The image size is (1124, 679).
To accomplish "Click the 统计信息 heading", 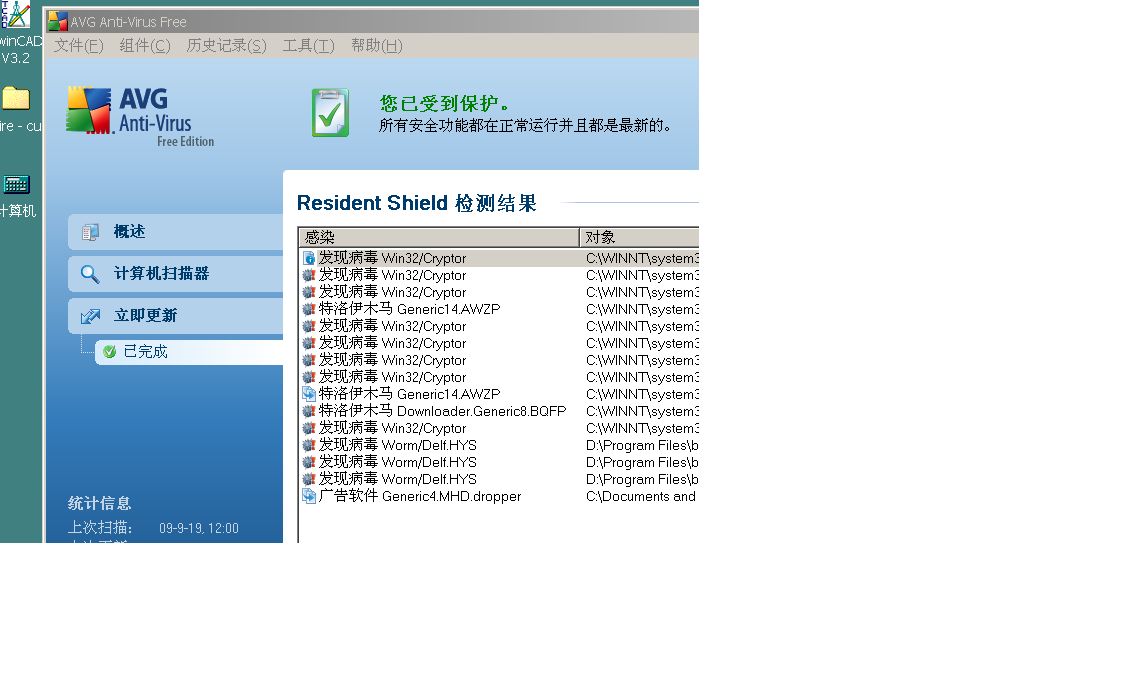I will (100, 503).
